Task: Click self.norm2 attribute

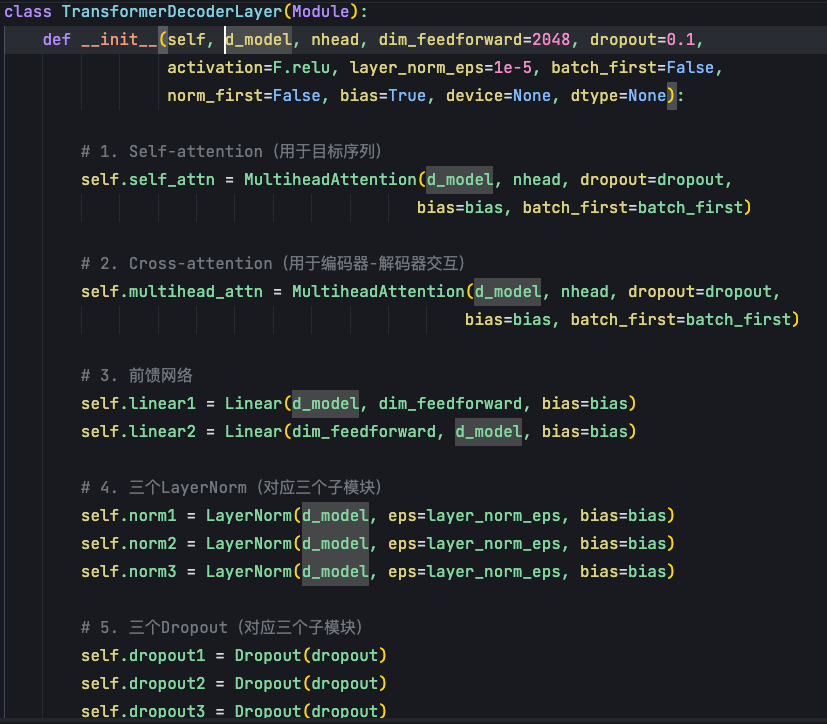Action: 129,543
